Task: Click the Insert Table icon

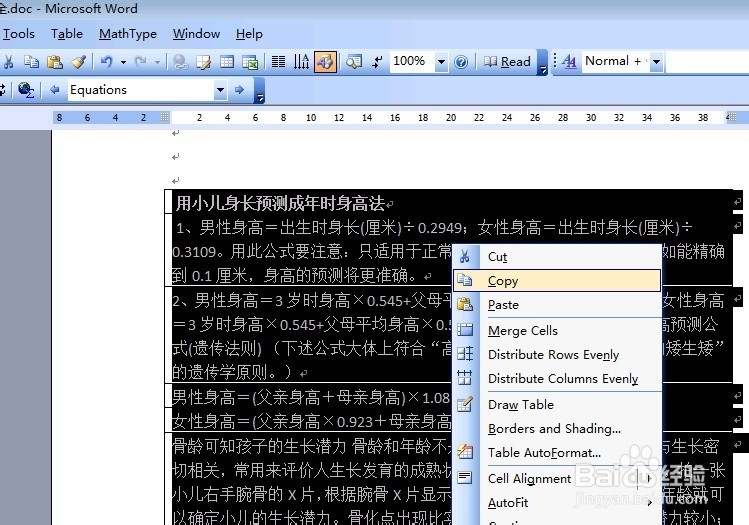Action: [x=227, y=62]
